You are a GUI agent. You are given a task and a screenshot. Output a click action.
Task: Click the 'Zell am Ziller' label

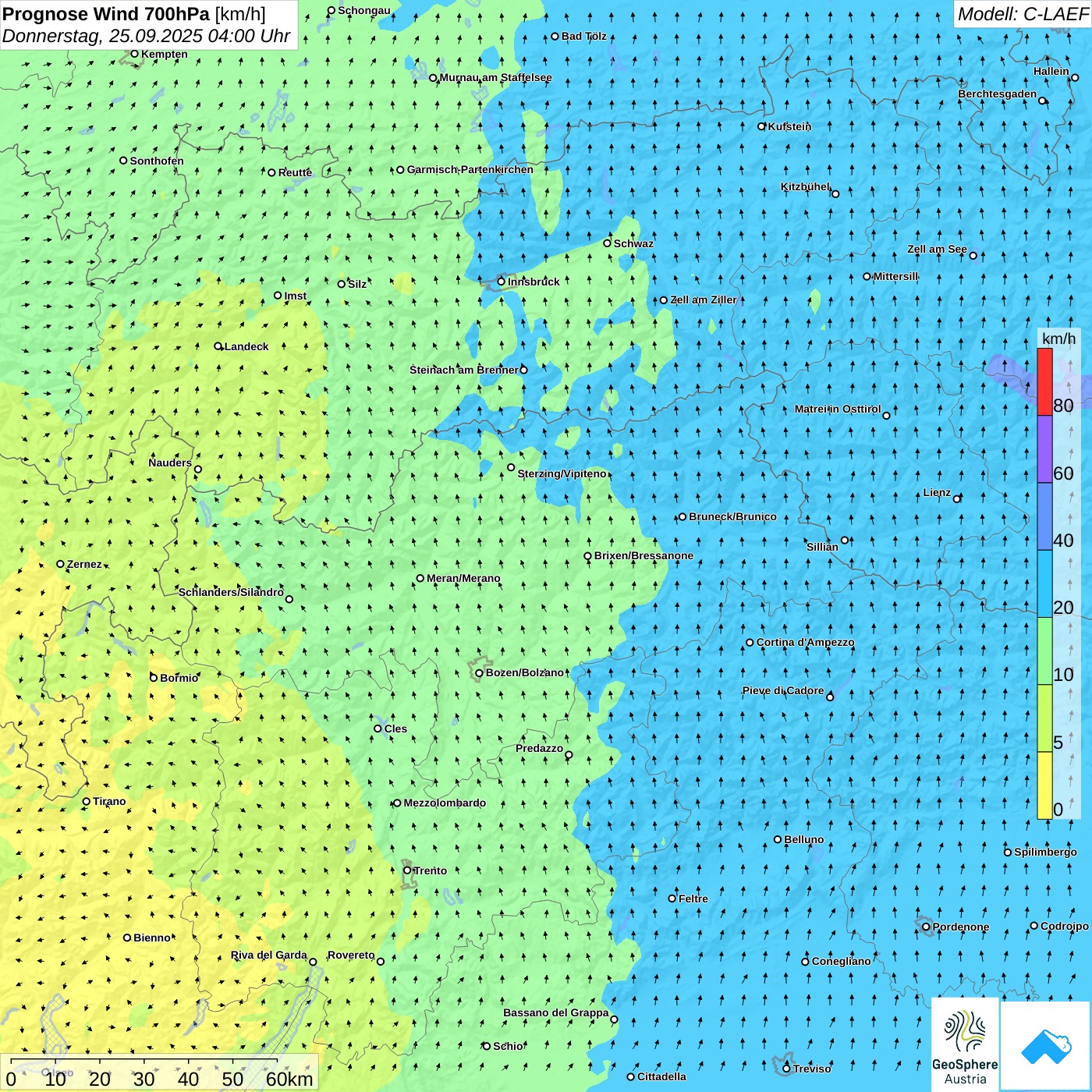[x=703, y=300]
